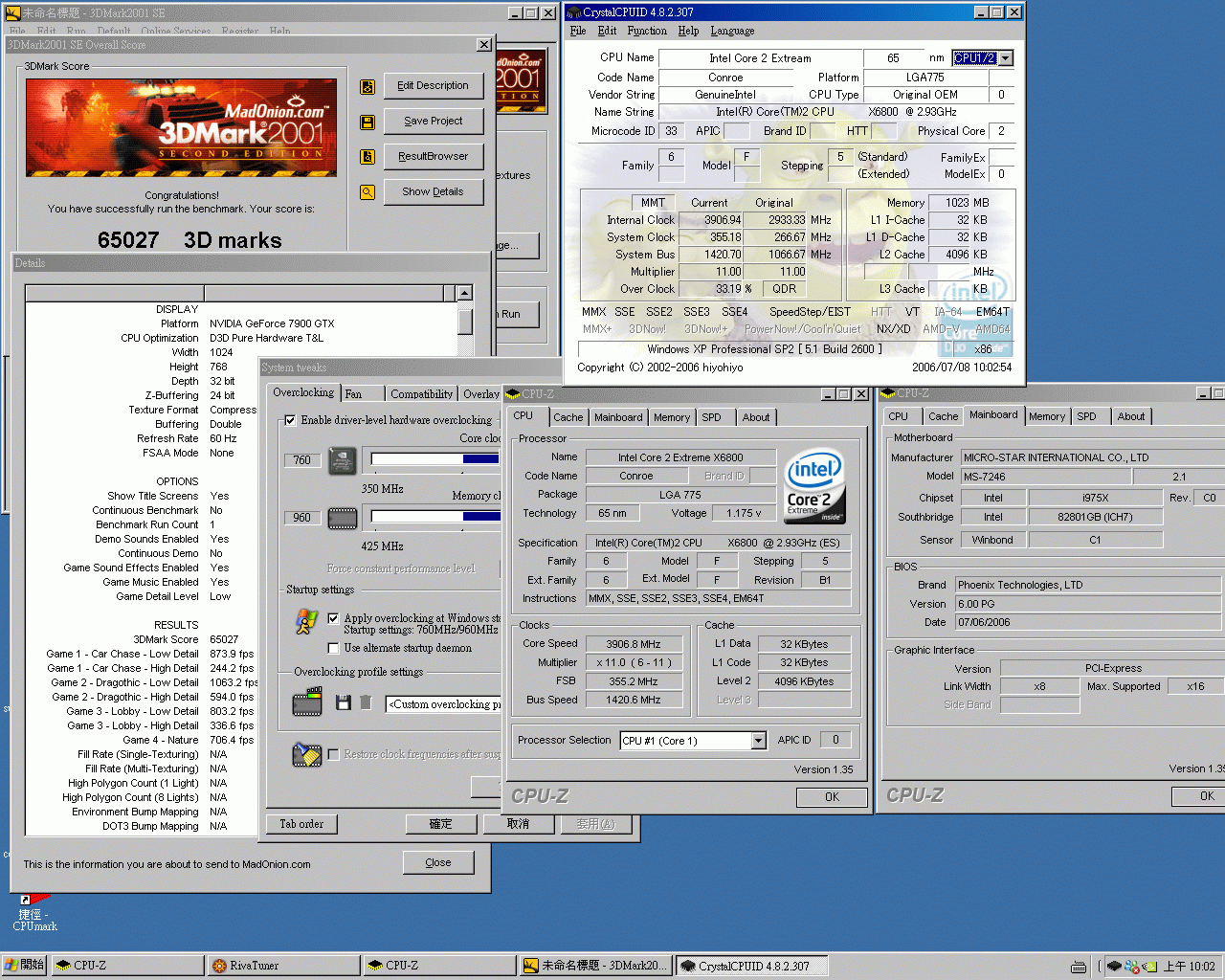Image resolution: width=1225 pixels, height=980 pixels.
Task: Click the CrystalCPUID title bar icon
Action: (x=574, y=12)
